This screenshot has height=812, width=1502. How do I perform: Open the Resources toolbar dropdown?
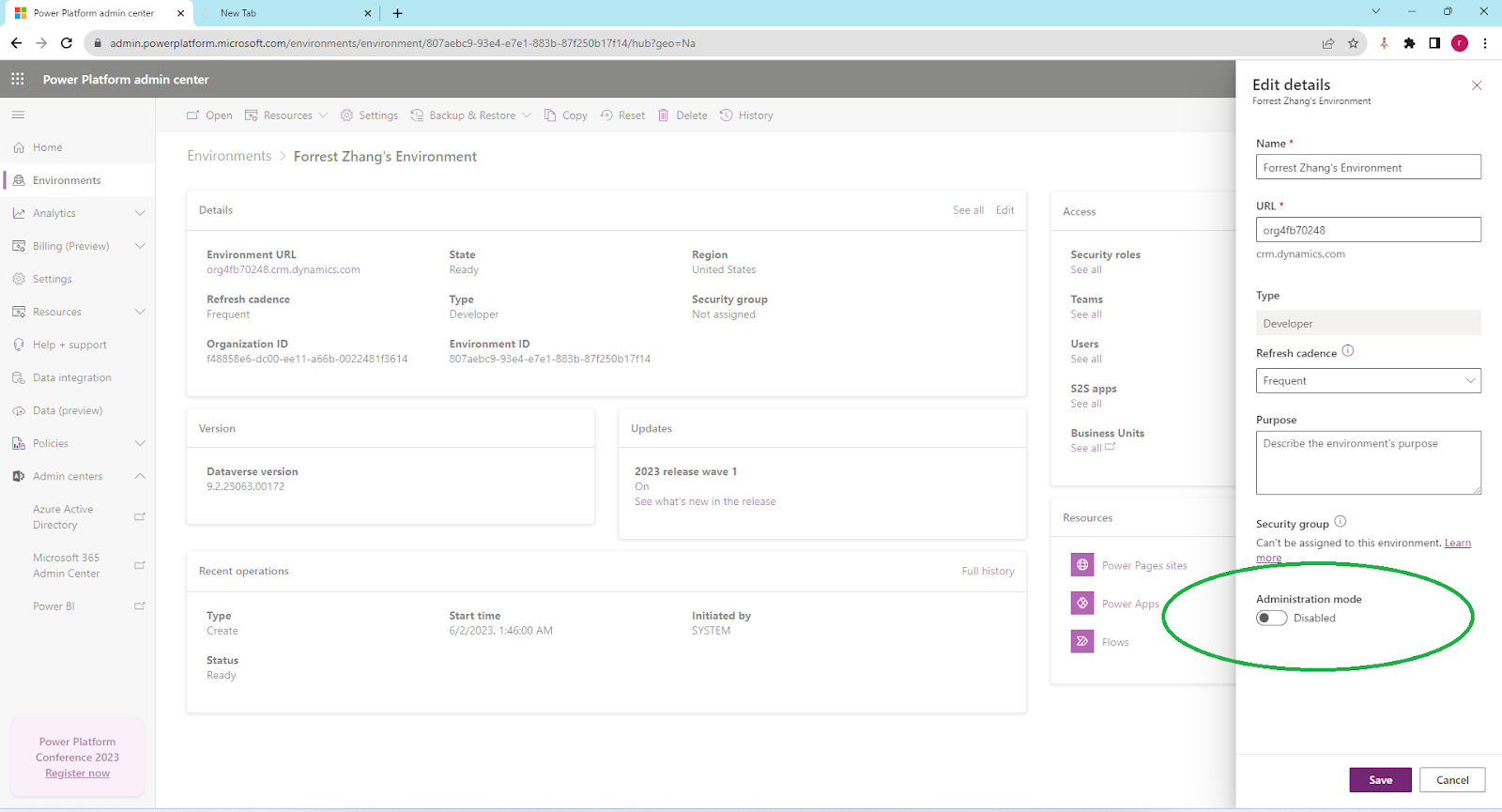pyautogui.click(x=286, y=115)
